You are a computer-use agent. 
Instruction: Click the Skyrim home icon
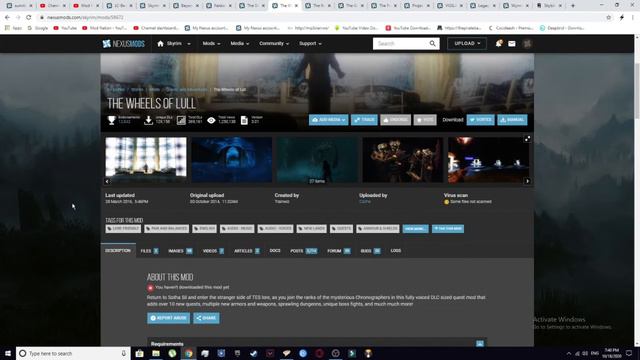(x=160, y=44)
